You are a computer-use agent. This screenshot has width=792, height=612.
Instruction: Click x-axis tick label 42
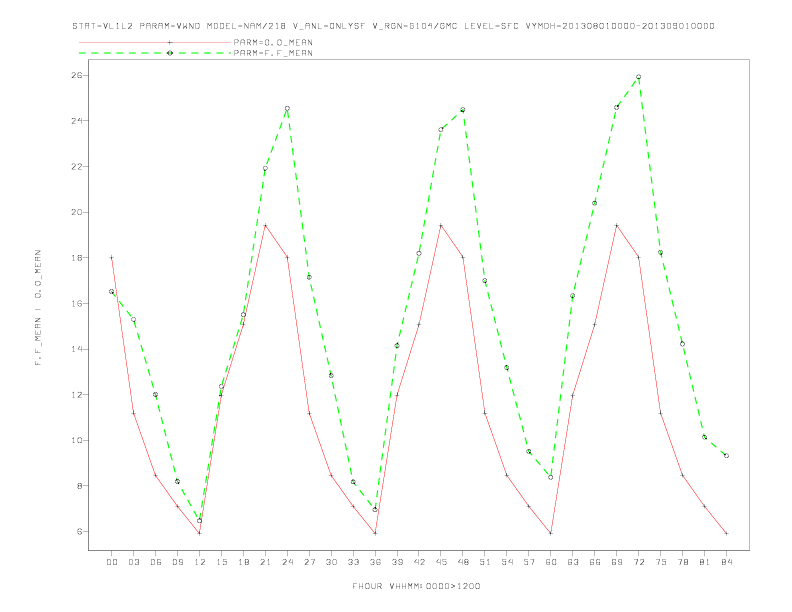click(x=419, y=562)
